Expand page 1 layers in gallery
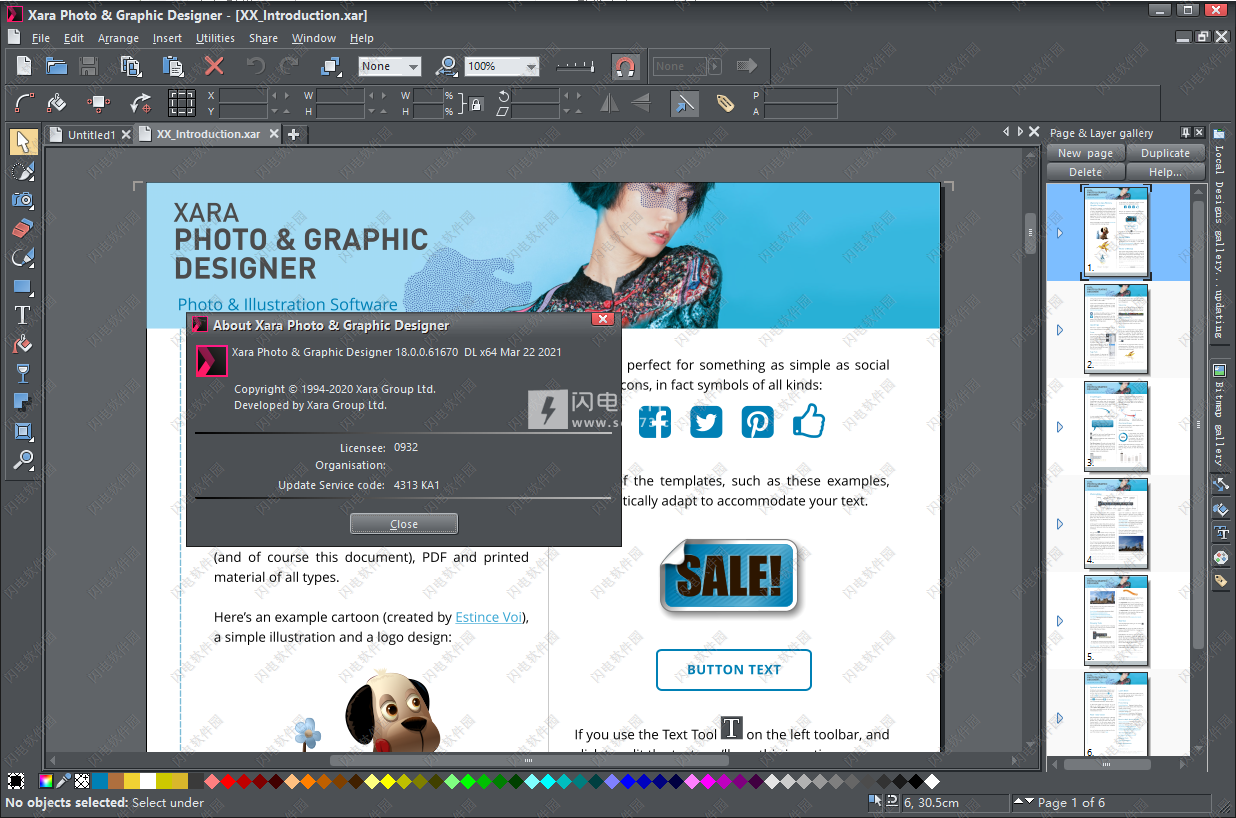Screen dimensions: 1236x818 tap(1060, 233)
